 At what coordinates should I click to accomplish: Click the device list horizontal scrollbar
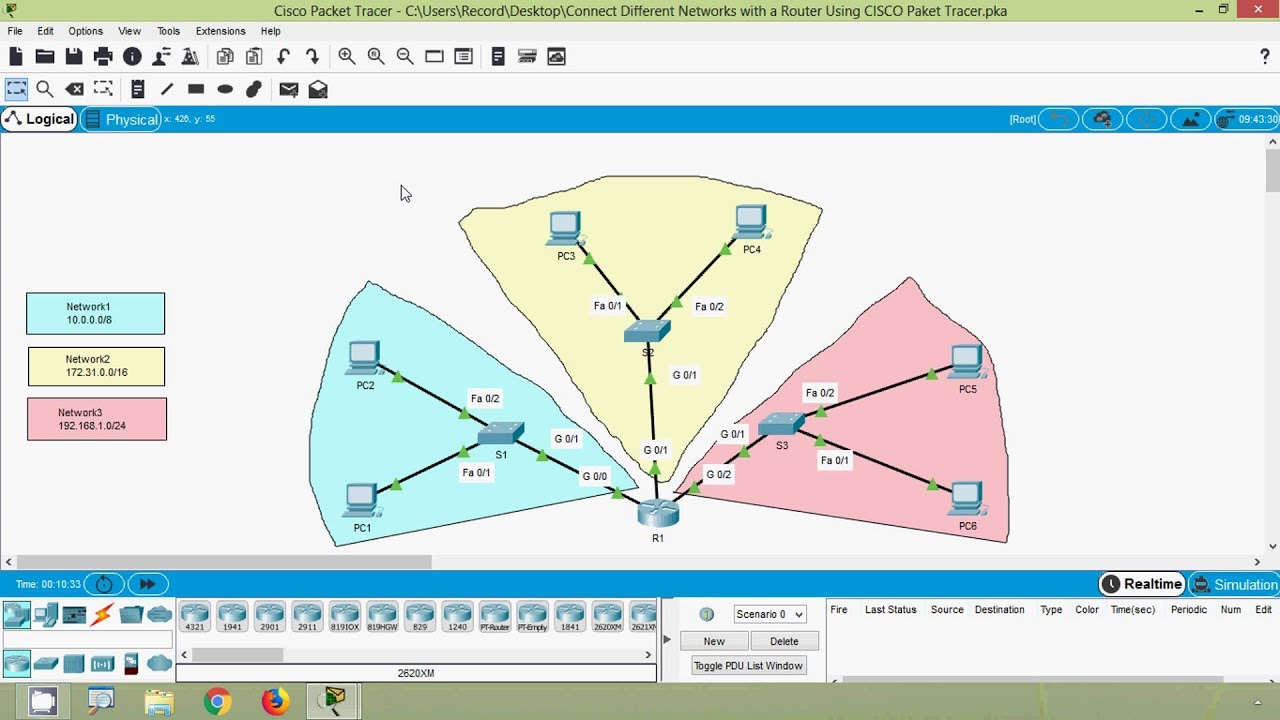pos(416,655)
